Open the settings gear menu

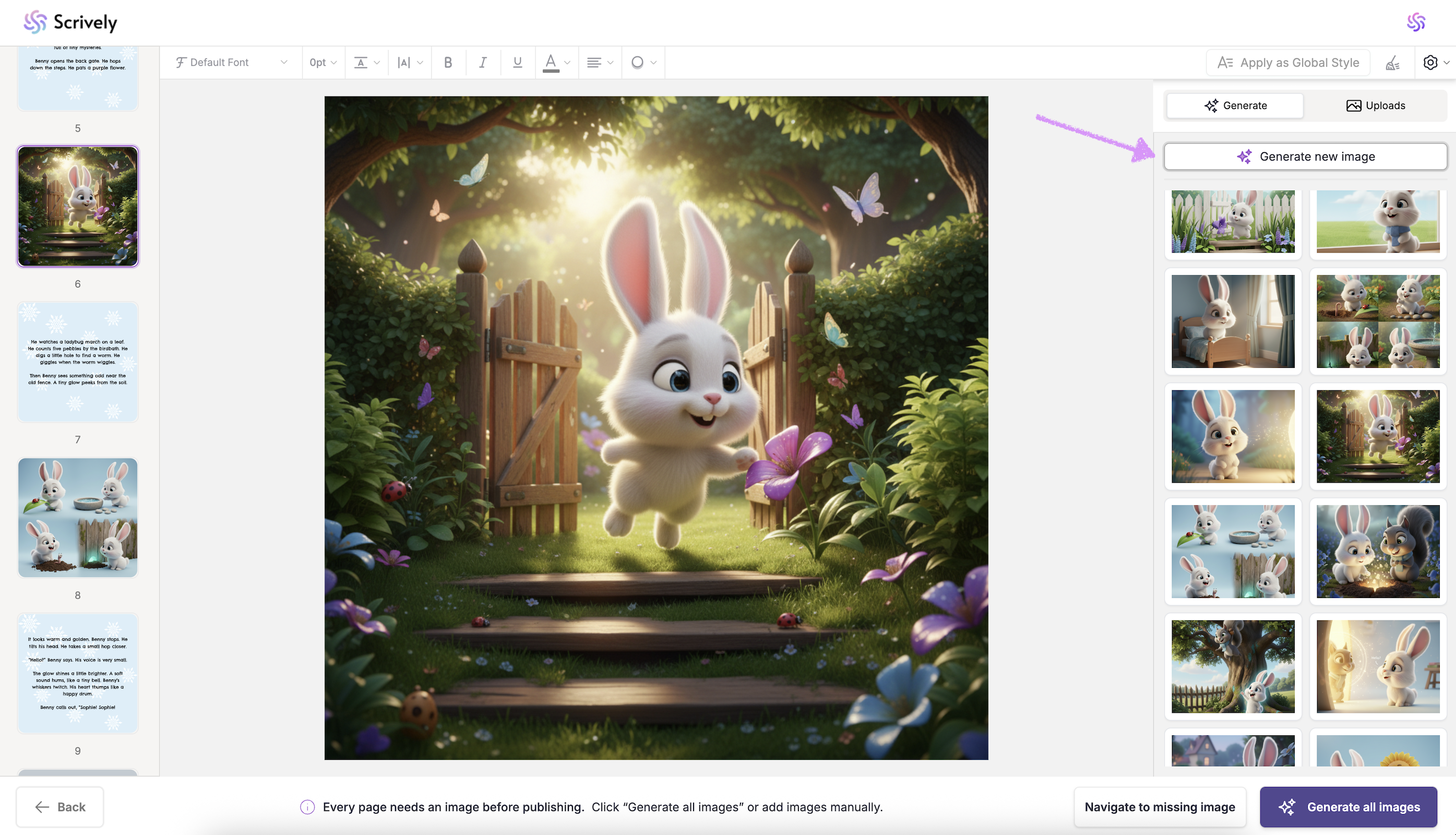pos(1431,63)
